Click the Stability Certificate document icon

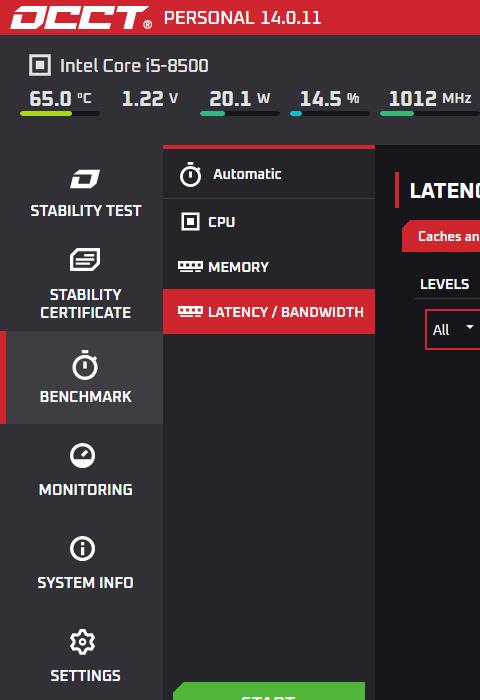(x=85, y=259)
